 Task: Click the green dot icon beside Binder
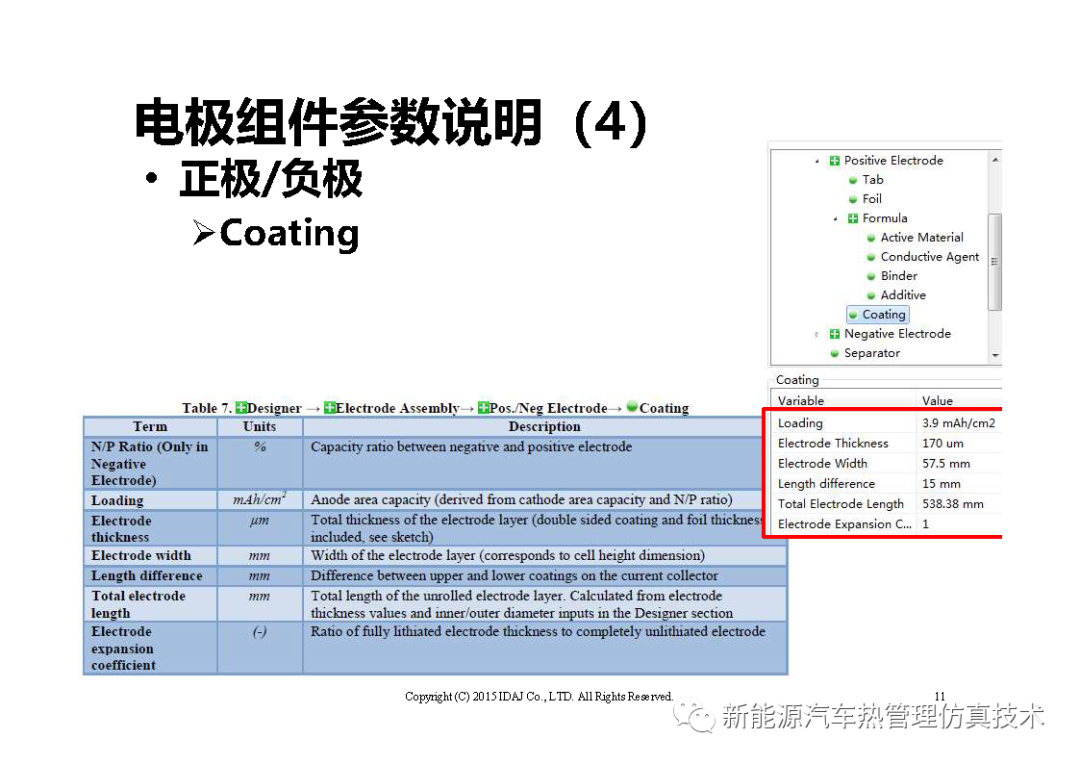(x=871, y=277)
